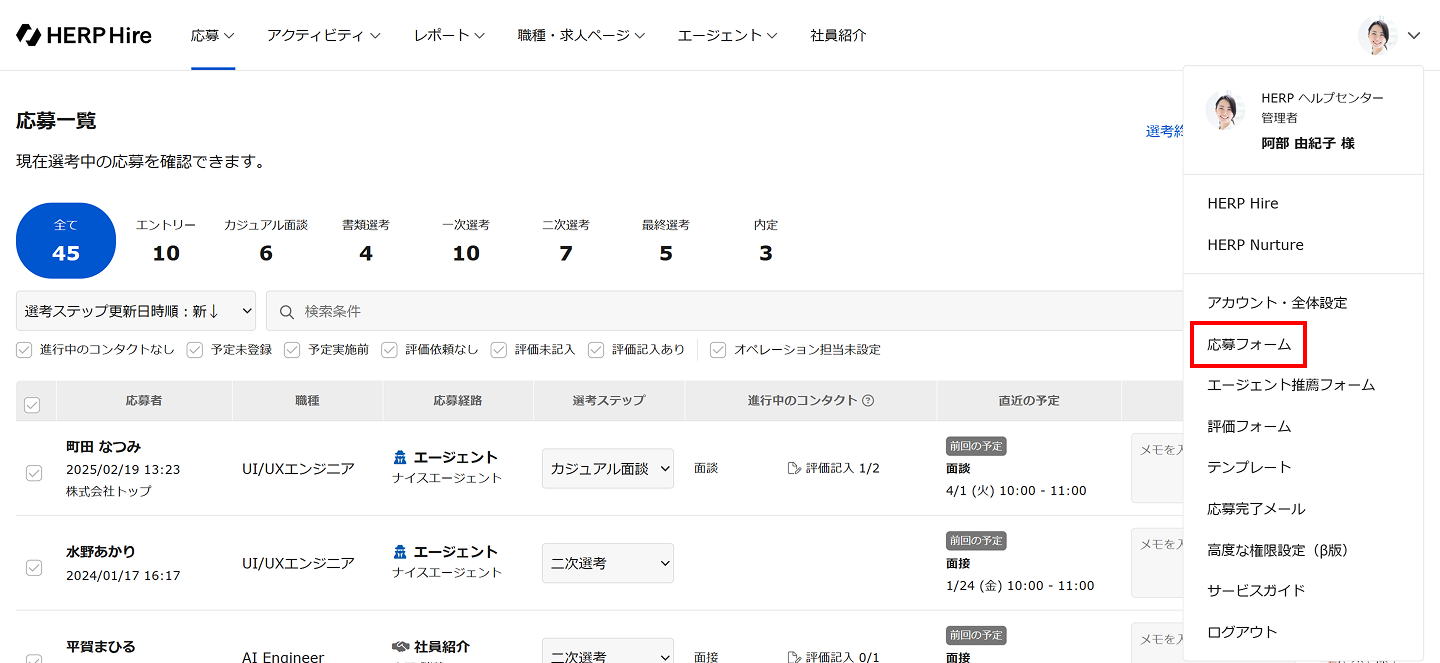Screen dimensions: 1440x663
Task: Open 社員紹介 in top navigation
Action: 838,35
